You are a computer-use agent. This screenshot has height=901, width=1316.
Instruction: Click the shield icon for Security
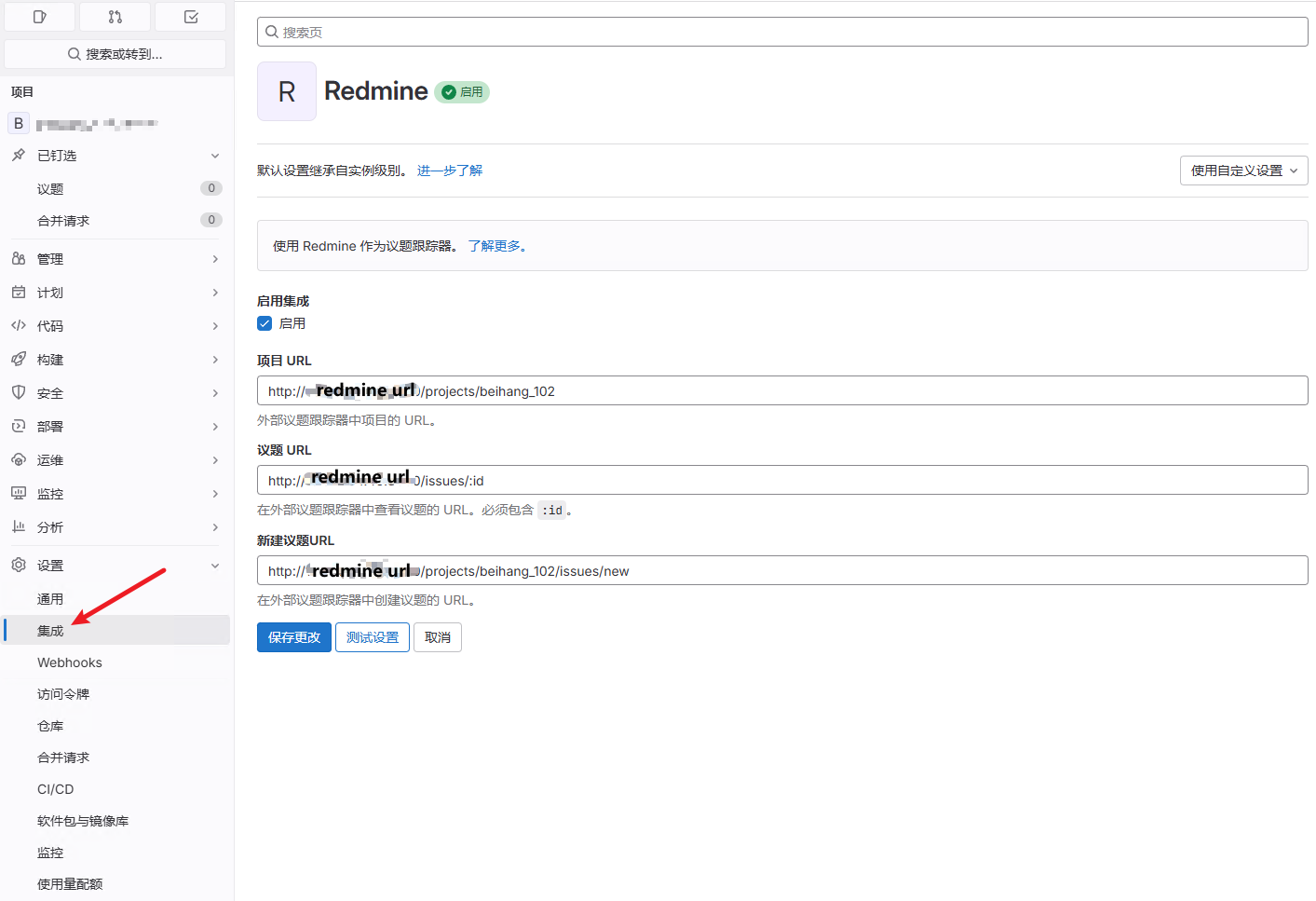point(19,393)
